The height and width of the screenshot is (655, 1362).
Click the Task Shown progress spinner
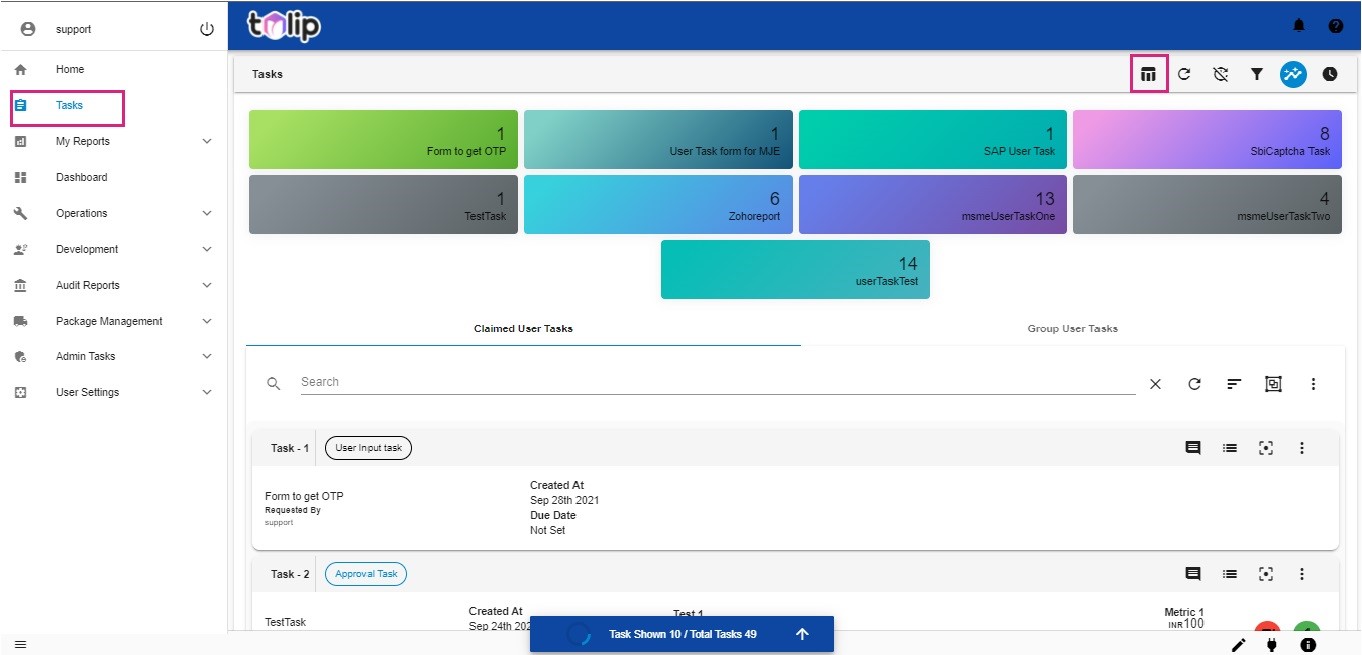[x=579, y=634]
